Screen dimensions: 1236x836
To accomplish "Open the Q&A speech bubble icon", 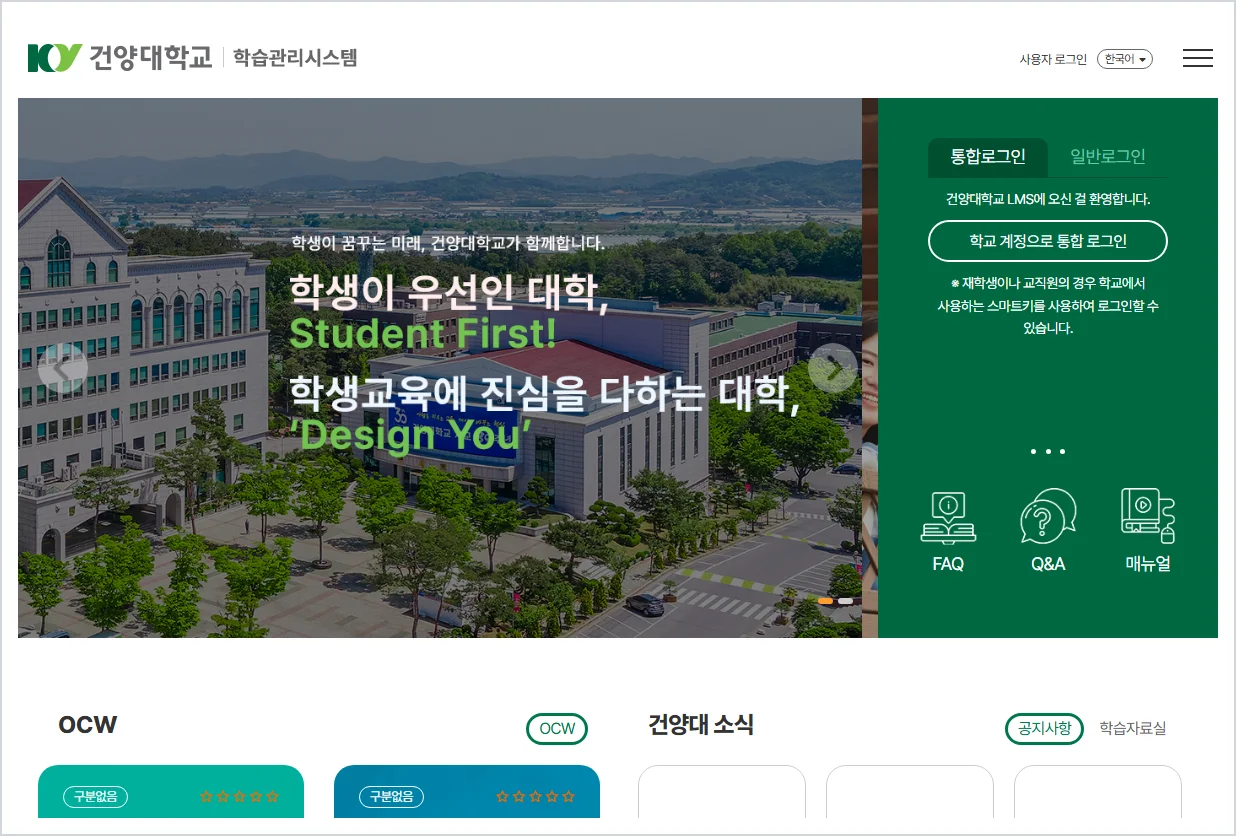I will click(x=1048, y=517).
